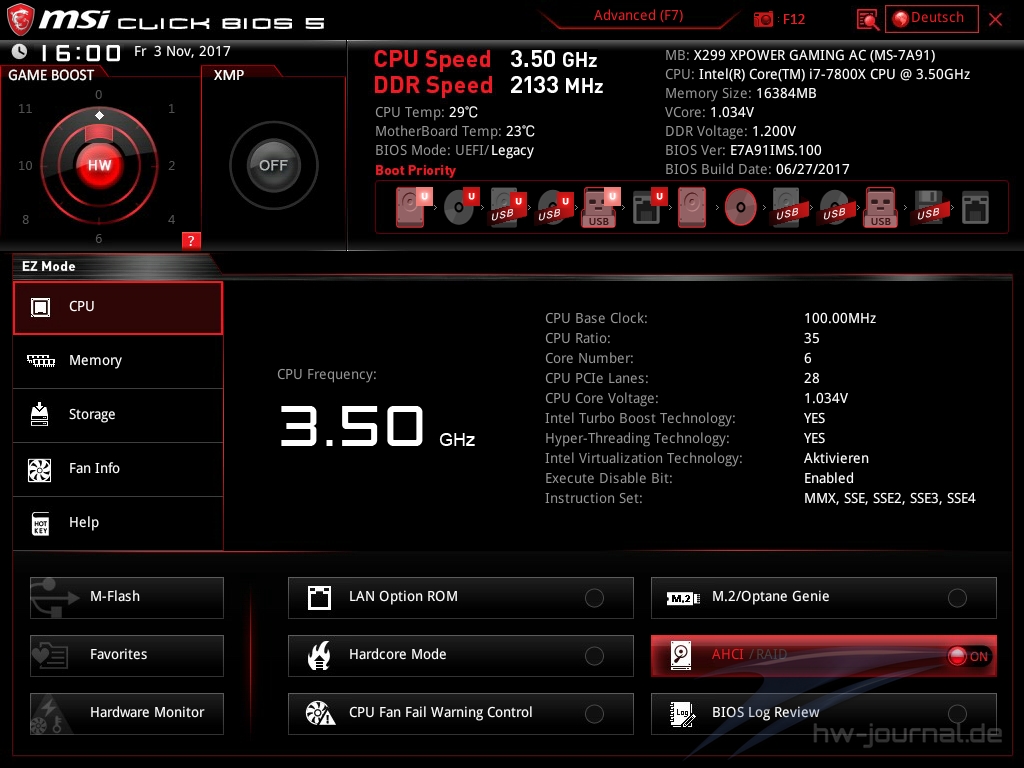
Task: Click the Fan Info fan icon
Action: [39, 470]
